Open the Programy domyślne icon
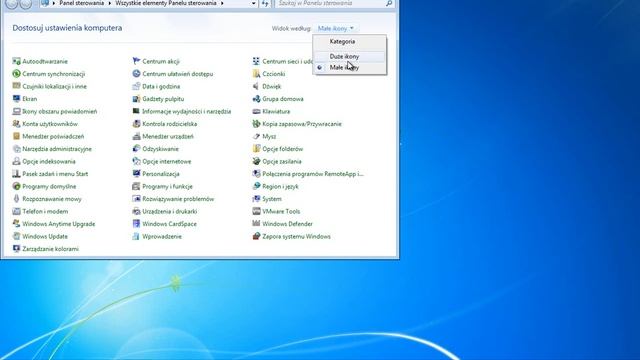Screen dimensions: 640x360 (16, 187)
